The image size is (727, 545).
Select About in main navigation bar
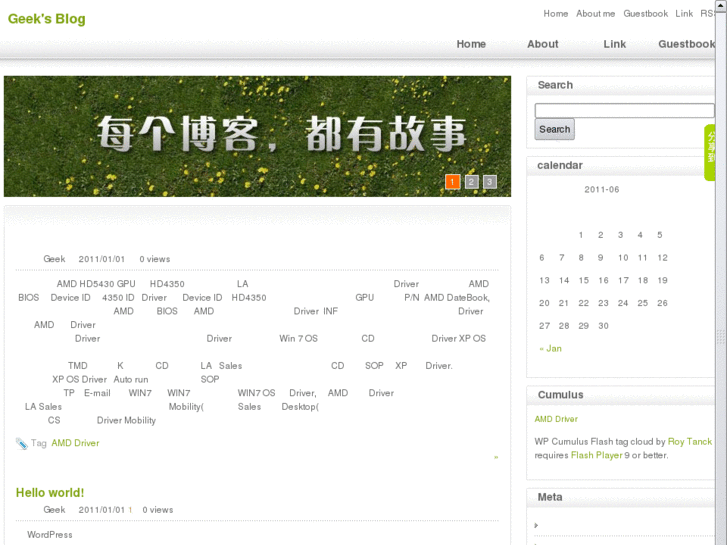[x=542, y=44]
